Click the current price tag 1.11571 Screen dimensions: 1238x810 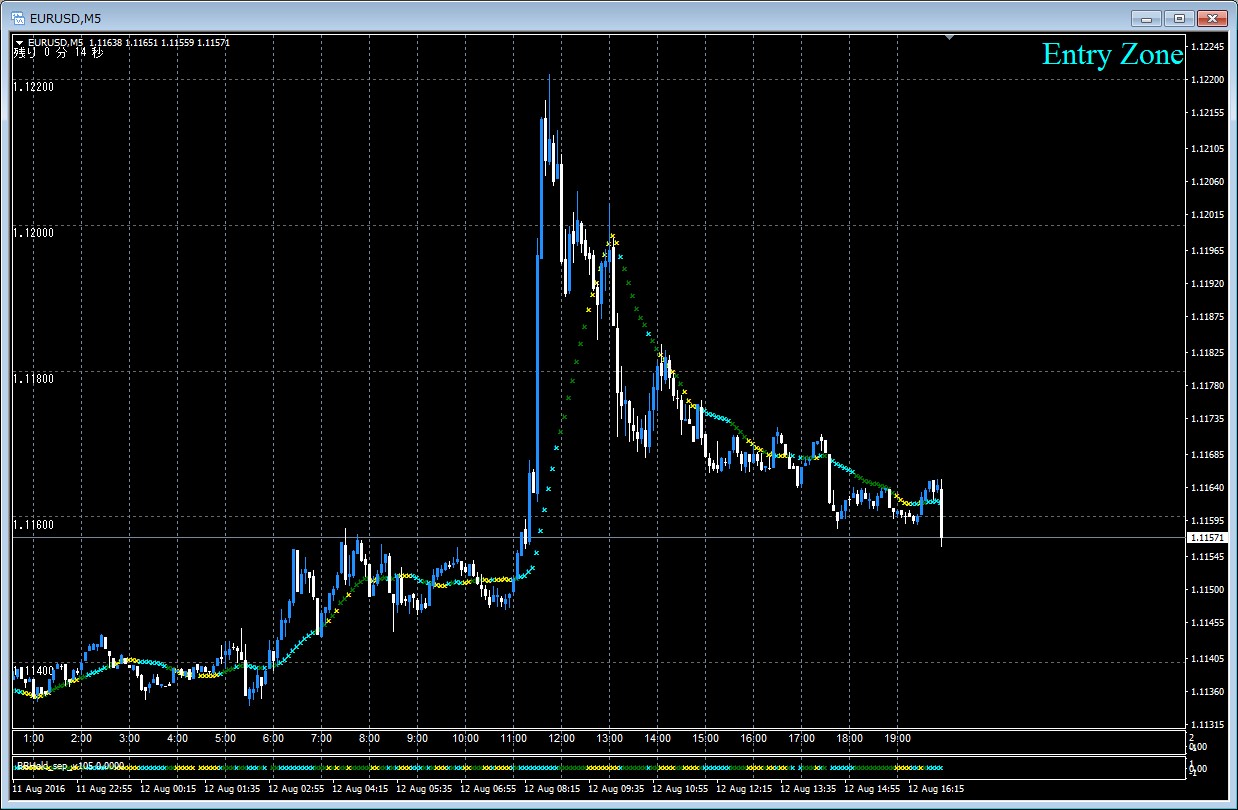click(x=1209, y=538)
